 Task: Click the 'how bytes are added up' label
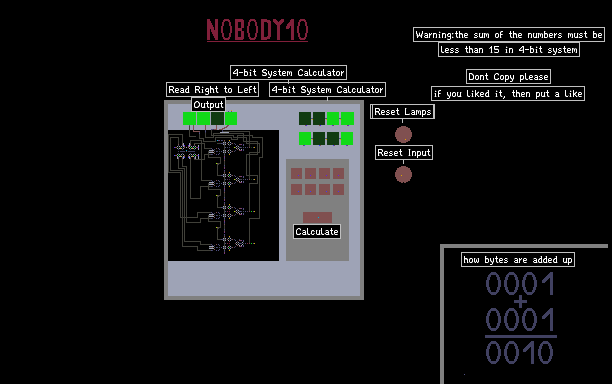[x=518, y=260]
